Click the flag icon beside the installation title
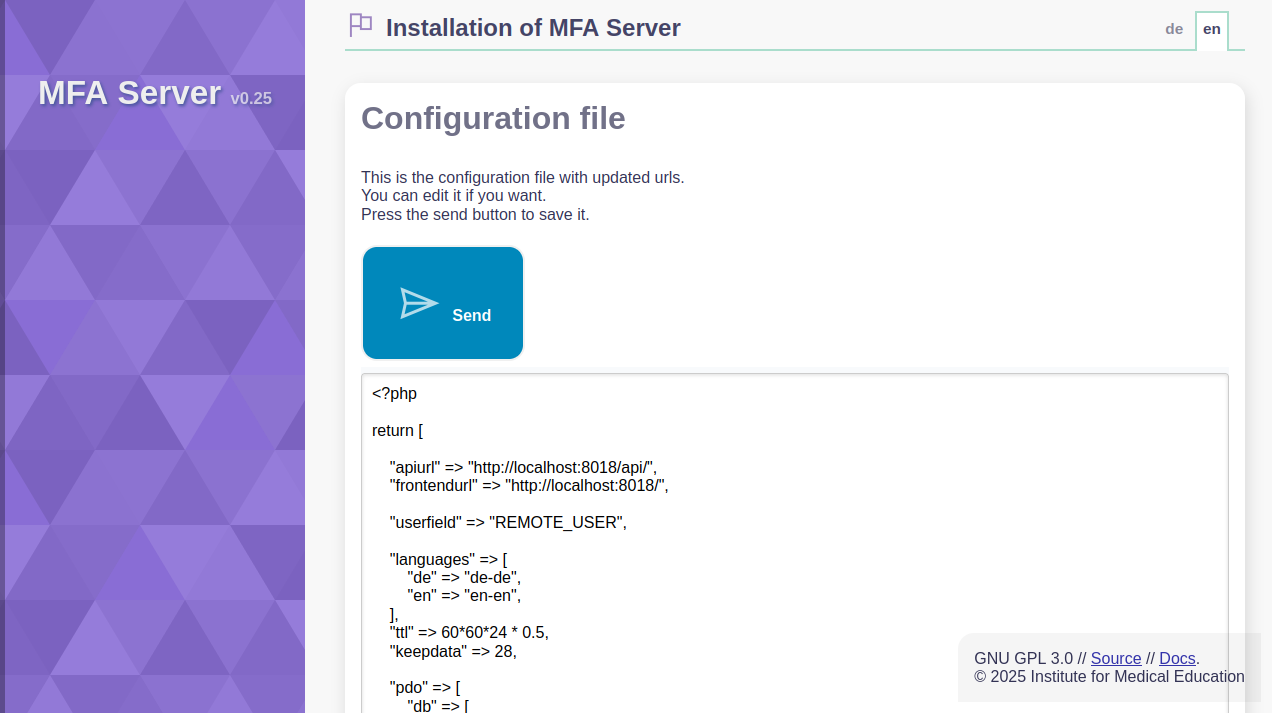The height and width of the screenshot is (713, 1272). coord(360,25)
